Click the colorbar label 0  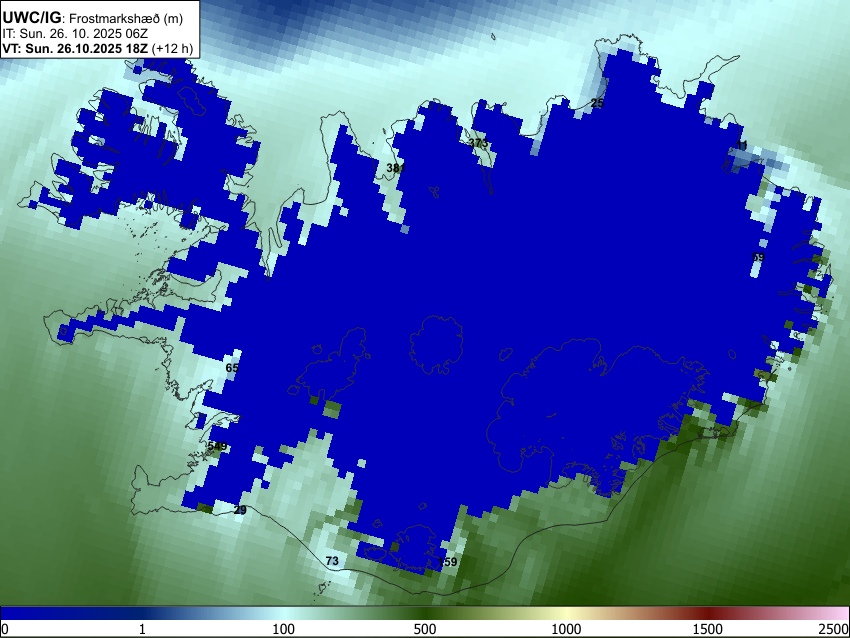click(5, 629)
